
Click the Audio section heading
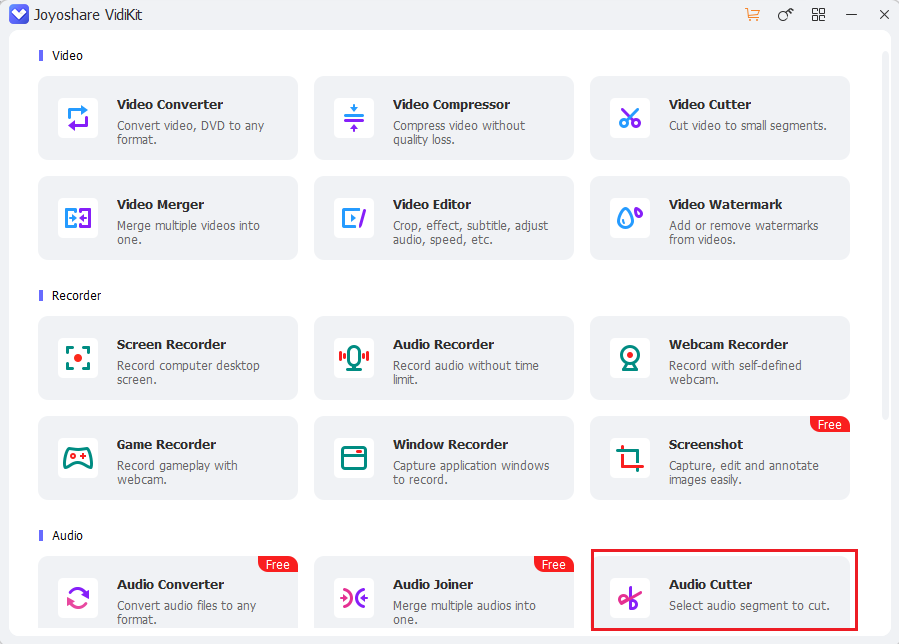point(67,536)
